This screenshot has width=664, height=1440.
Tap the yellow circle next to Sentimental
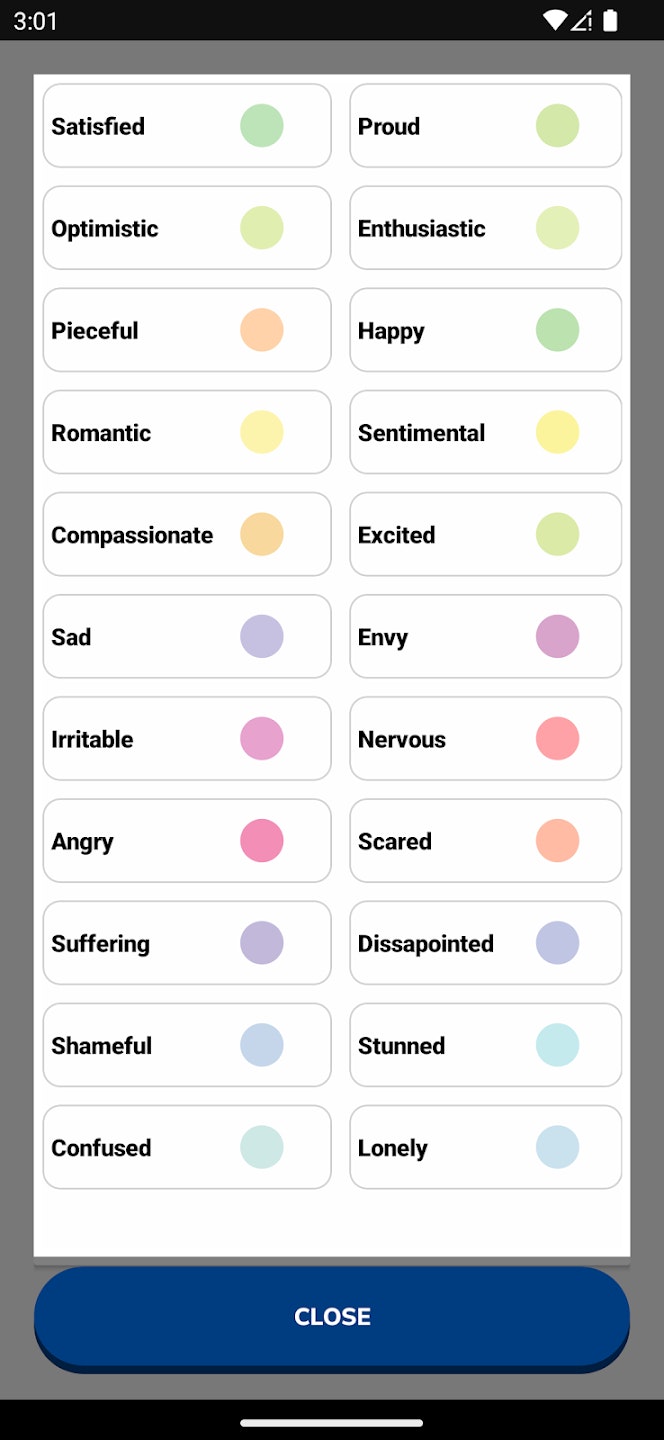tap(558, 432)
